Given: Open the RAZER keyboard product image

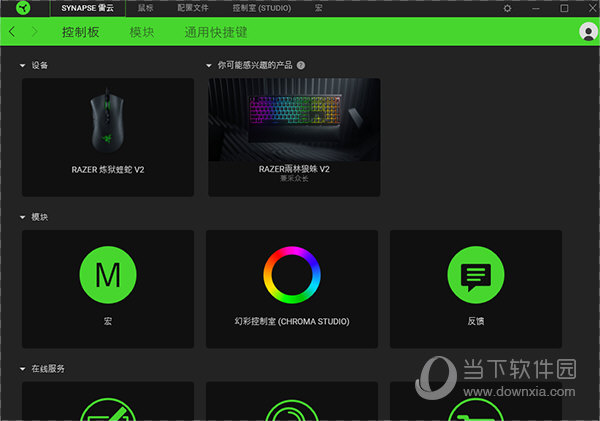Looking at the screenshot, I should (x=294, y=119).
